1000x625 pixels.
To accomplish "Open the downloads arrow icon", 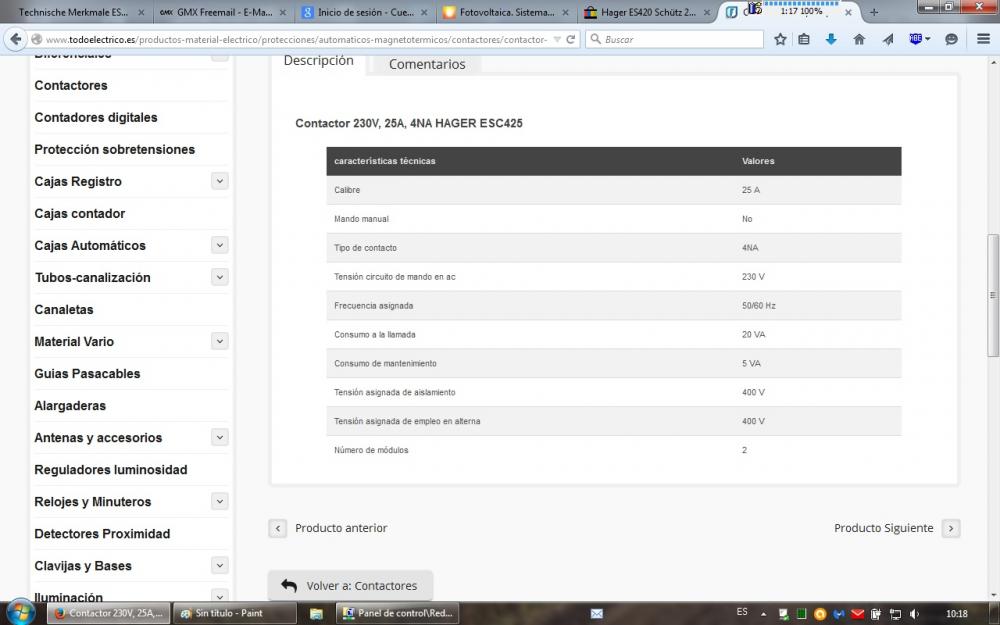I will click(830, 39).
